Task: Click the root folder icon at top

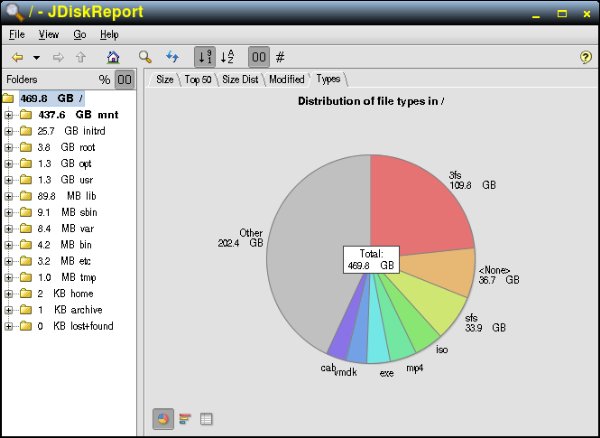Action: click(x=8, y=98)
